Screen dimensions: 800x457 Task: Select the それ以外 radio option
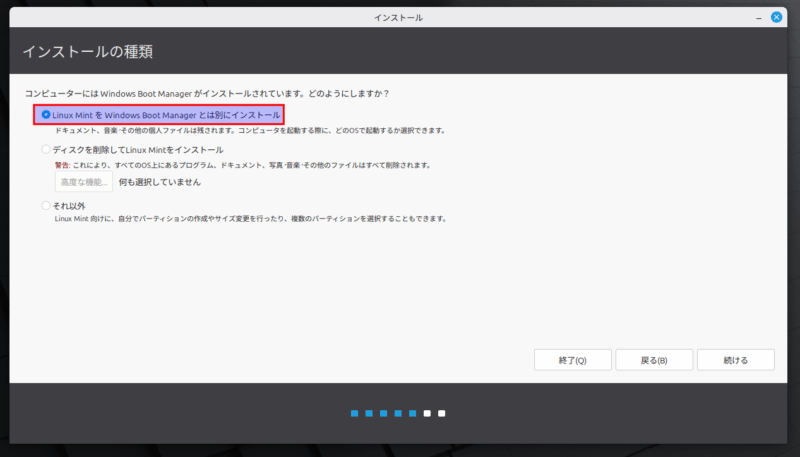(46, 205)
